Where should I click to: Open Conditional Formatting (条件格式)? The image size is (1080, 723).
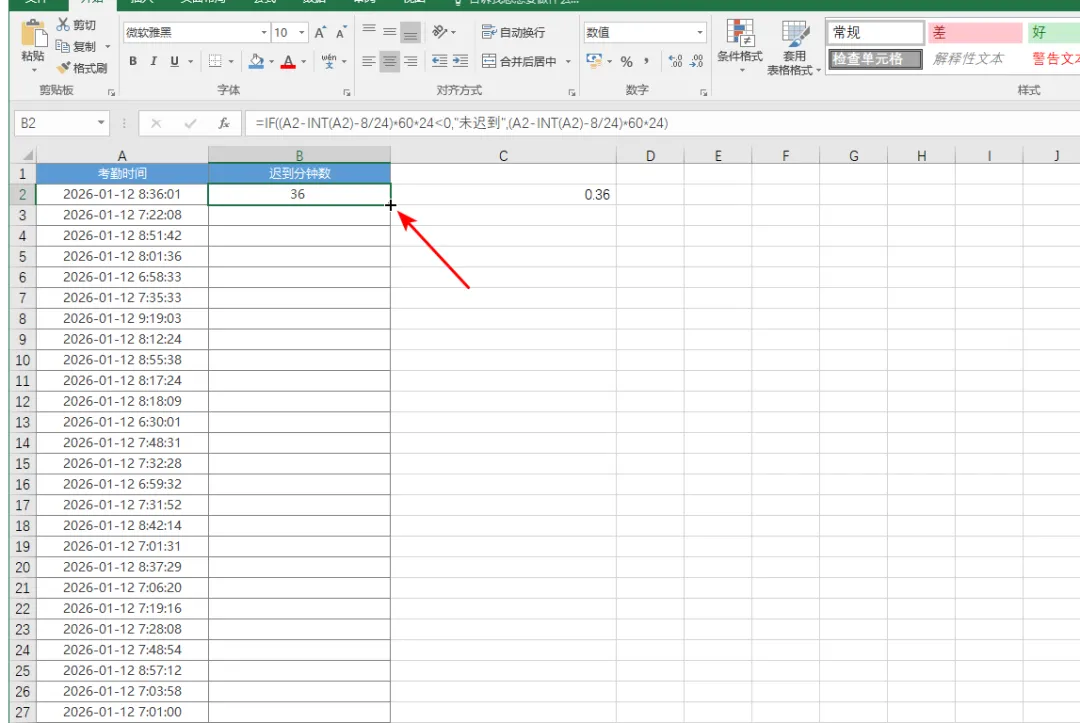pos(740,47)
